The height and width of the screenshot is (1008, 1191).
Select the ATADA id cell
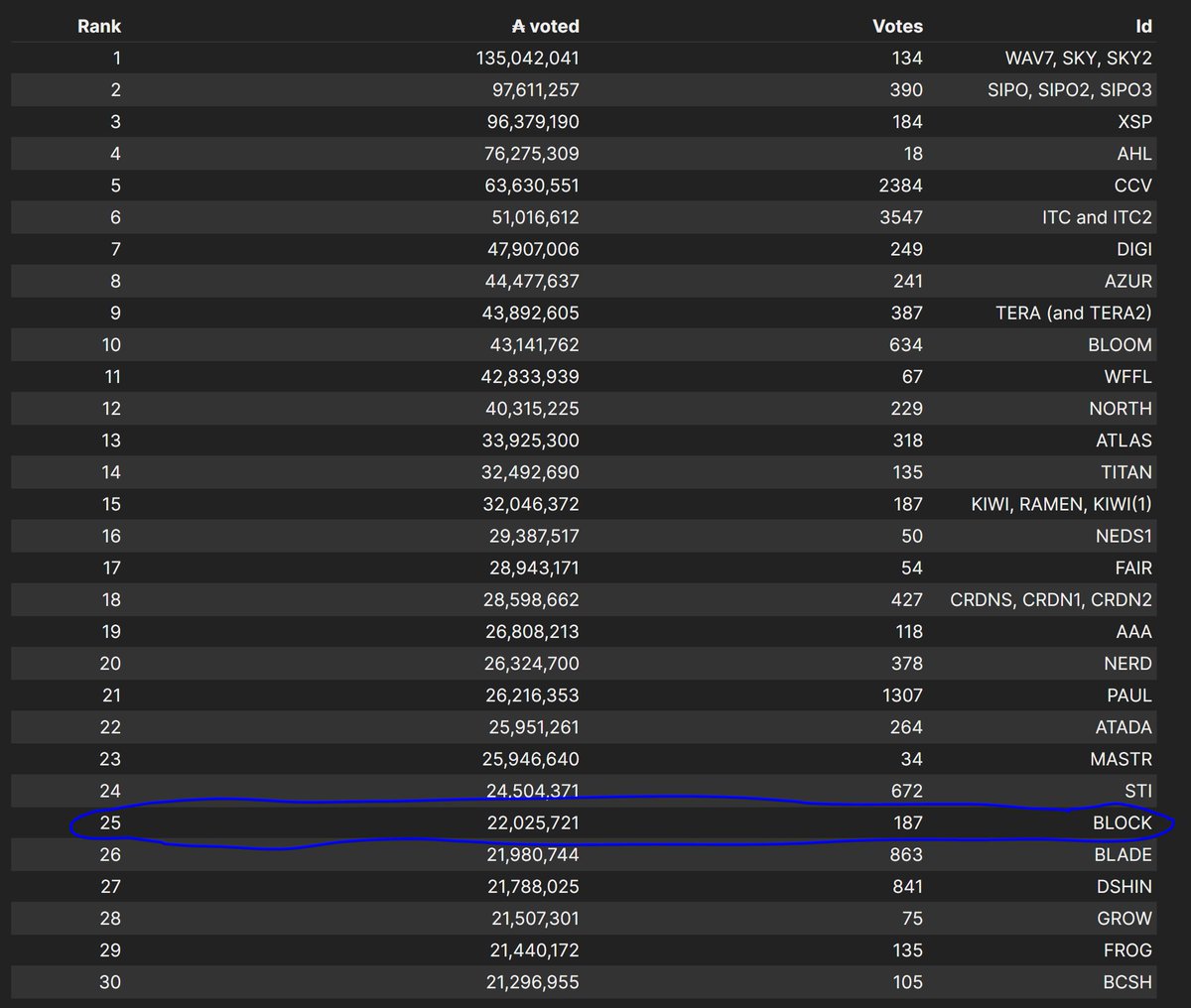point(1124,725)
